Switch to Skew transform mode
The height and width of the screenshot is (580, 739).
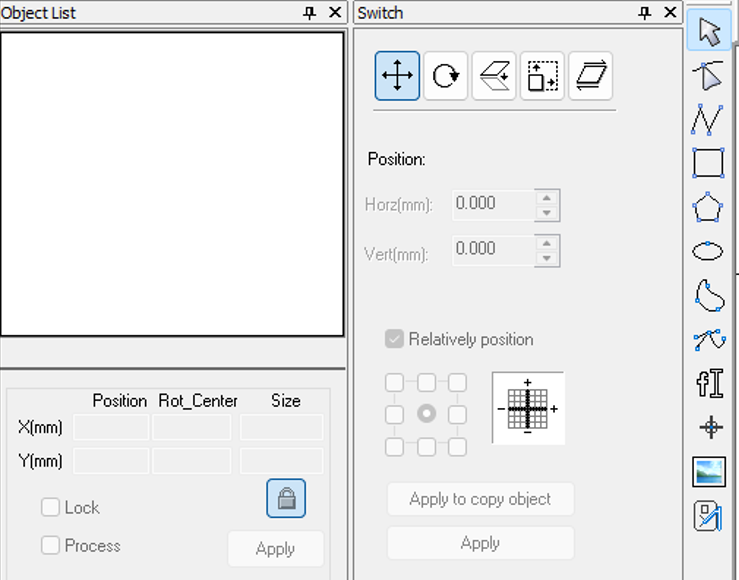[591, 76]
